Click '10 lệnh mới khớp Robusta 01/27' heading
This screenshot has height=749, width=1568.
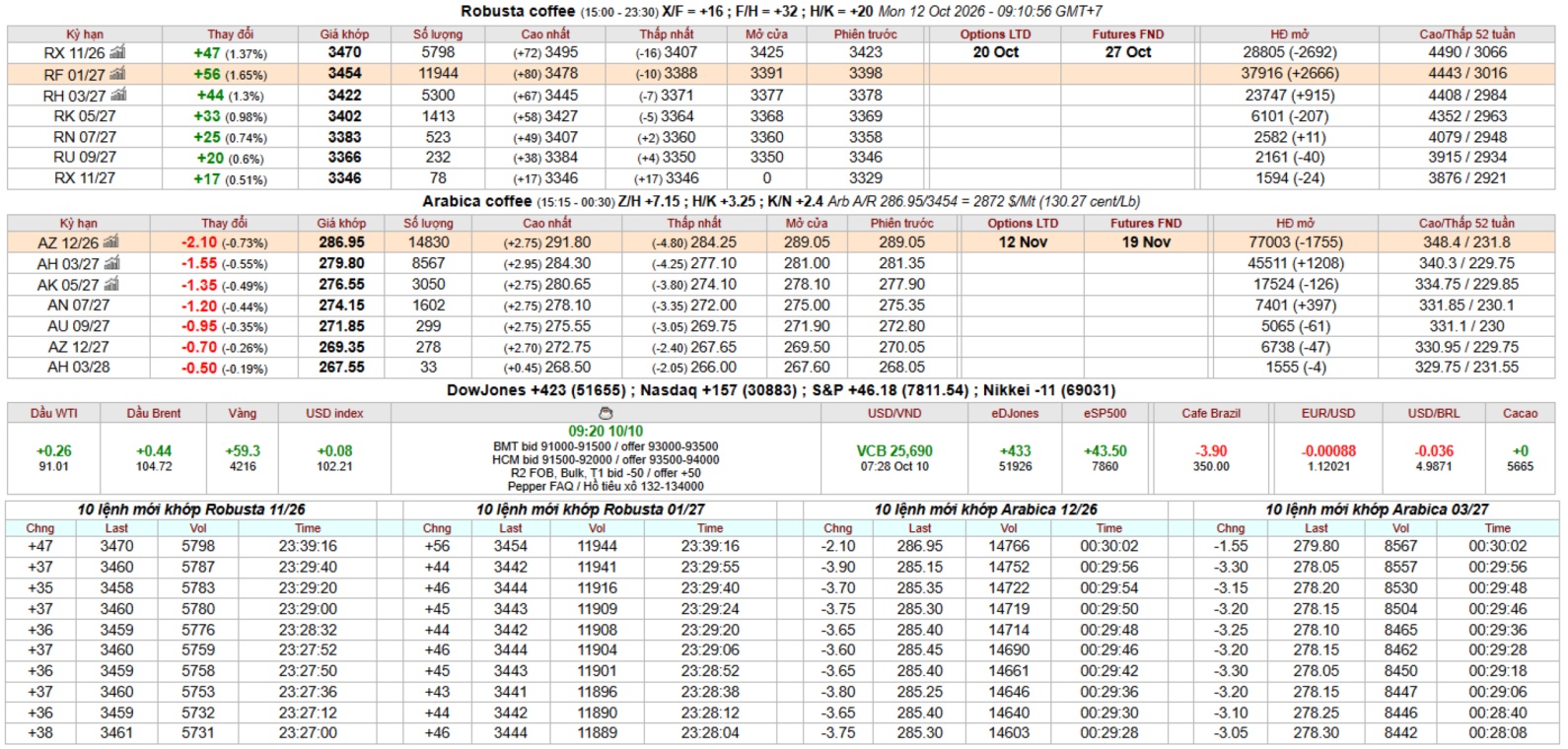point(590,510)
